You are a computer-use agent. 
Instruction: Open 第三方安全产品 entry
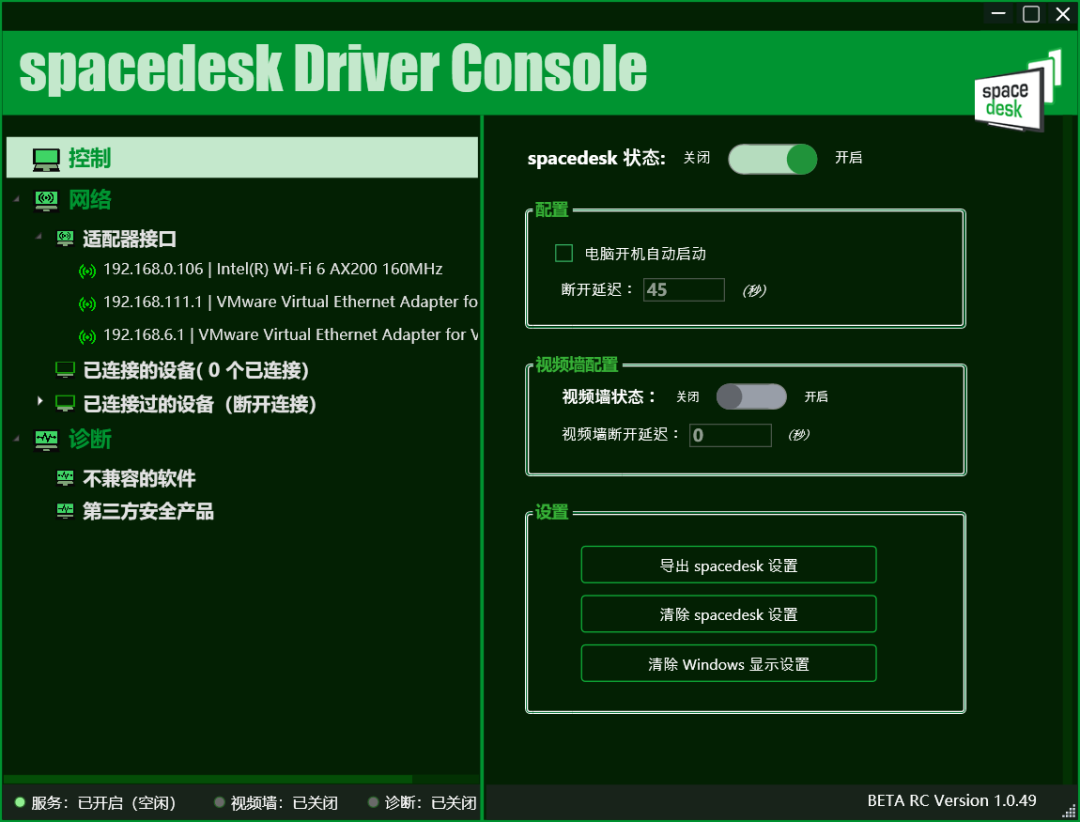[x=148, y=511]
